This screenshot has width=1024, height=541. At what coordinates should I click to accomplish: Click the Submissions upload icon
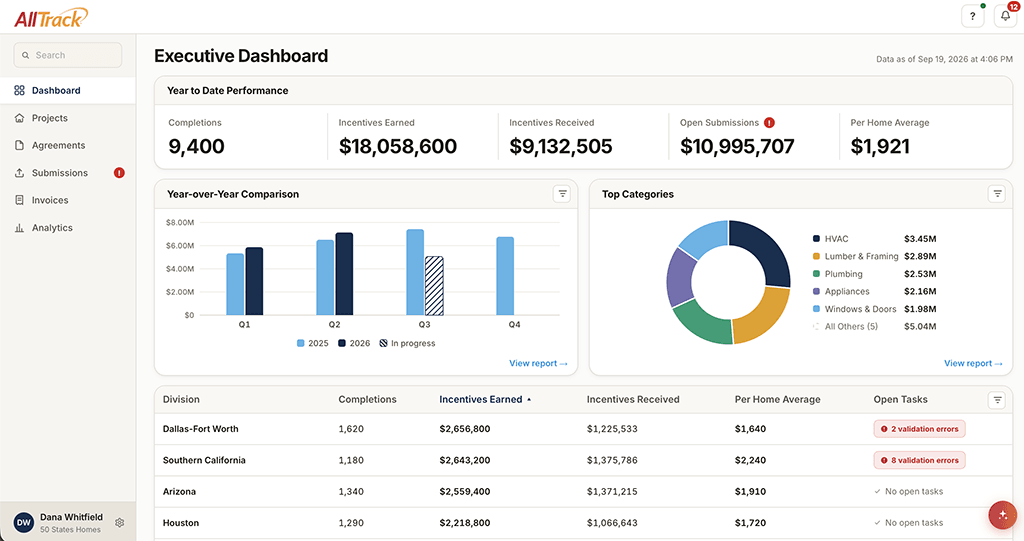[x=20, y=172]
